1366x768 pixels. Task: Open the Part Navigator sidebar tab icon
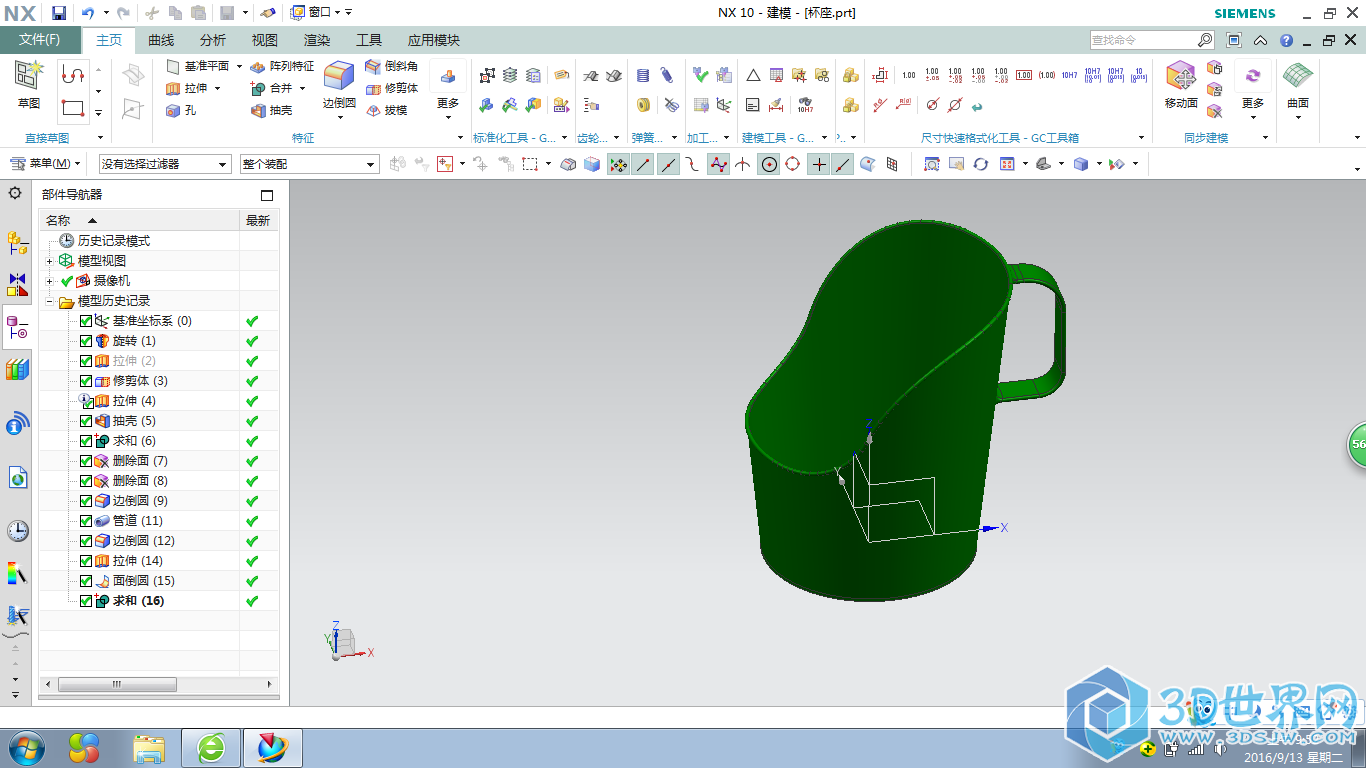pyautogui.click(x=17, y=329)
